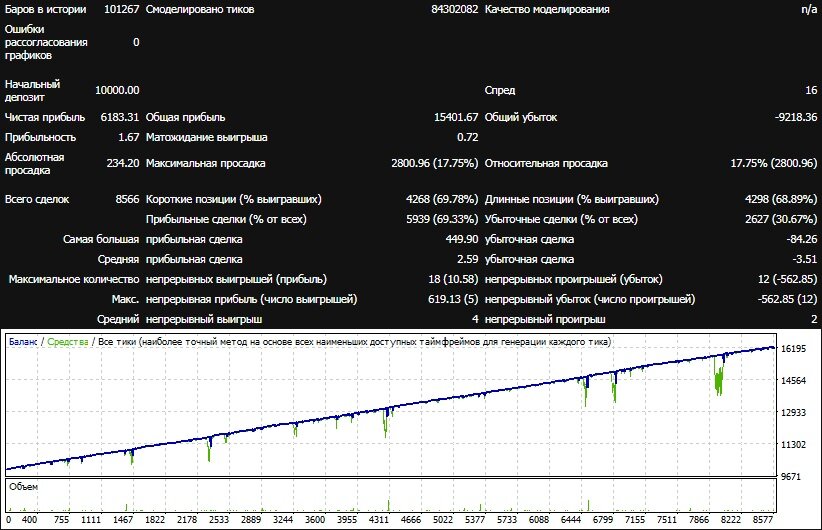Click the expected payoff value 0.72
Image resolution: width=822 pixels, height=530 pixels.
468,137
